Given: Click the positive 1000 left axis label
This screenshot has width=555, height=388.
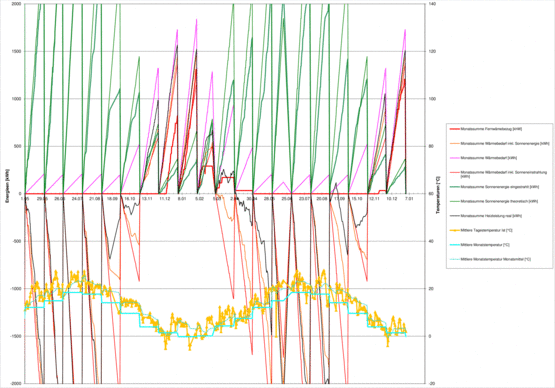Looking at the screenshot, I should [17, 99].
